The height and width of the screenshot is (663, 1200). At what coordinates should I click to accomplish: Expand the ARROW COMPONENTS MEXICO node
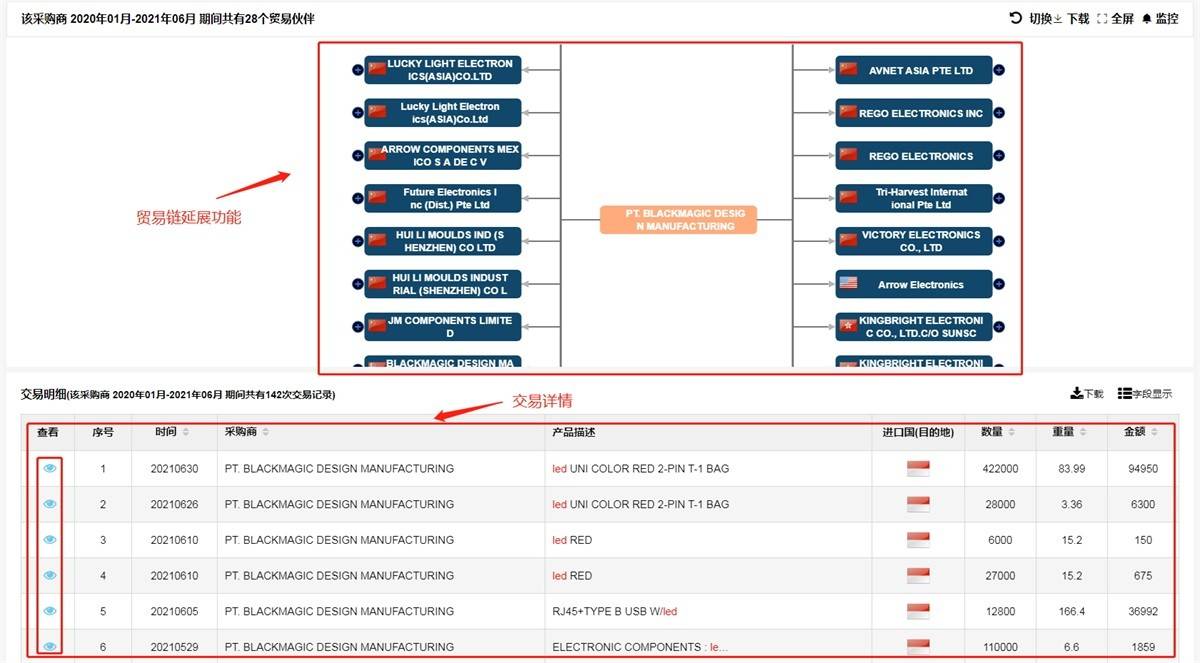click(357, 156)
